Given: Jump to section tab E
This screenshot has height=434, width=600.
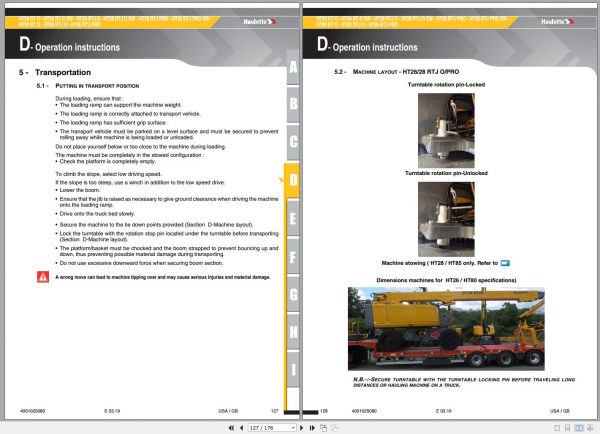Looking at the screenshot, I should tap(292, 217).
